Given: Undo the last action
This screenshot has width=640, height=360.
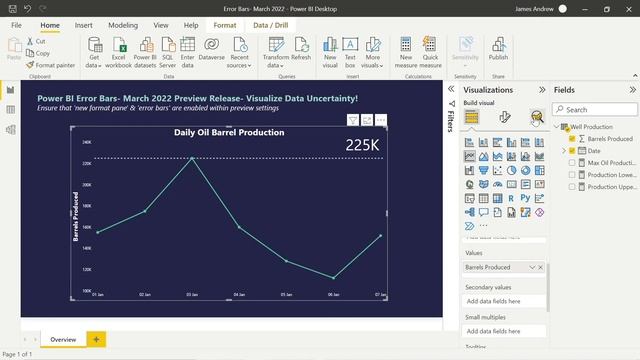Looking at the screenshot, I should click(x=27, y=9).
